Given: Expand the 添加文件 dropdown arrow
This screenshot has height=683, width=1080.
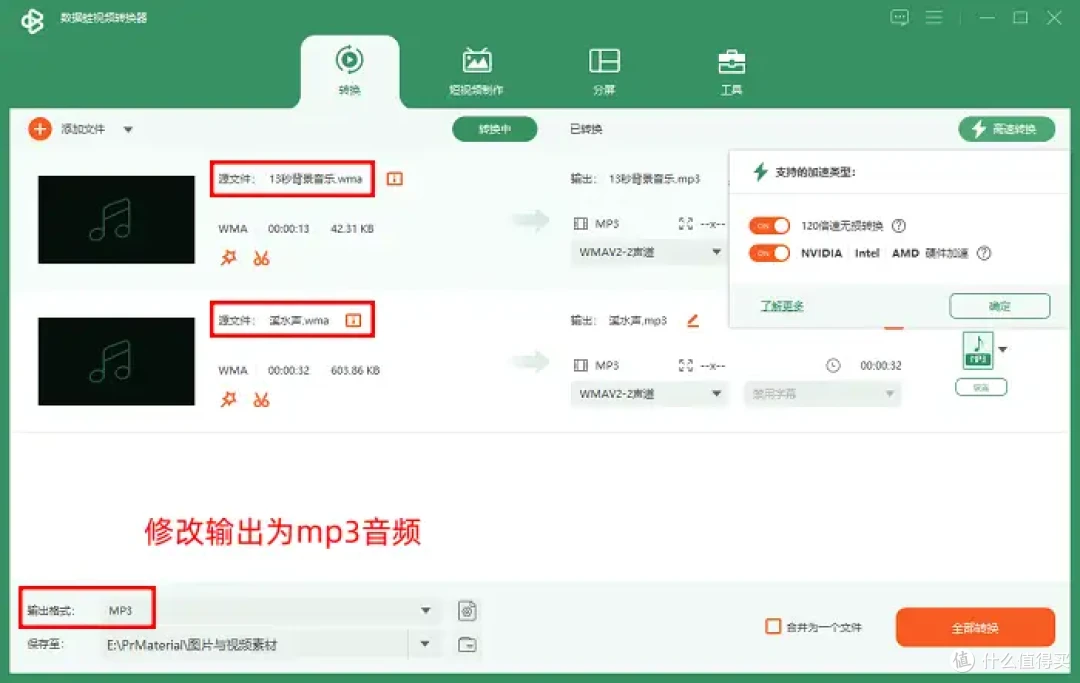Looking at the screenshot, I should tap(128, 129).
